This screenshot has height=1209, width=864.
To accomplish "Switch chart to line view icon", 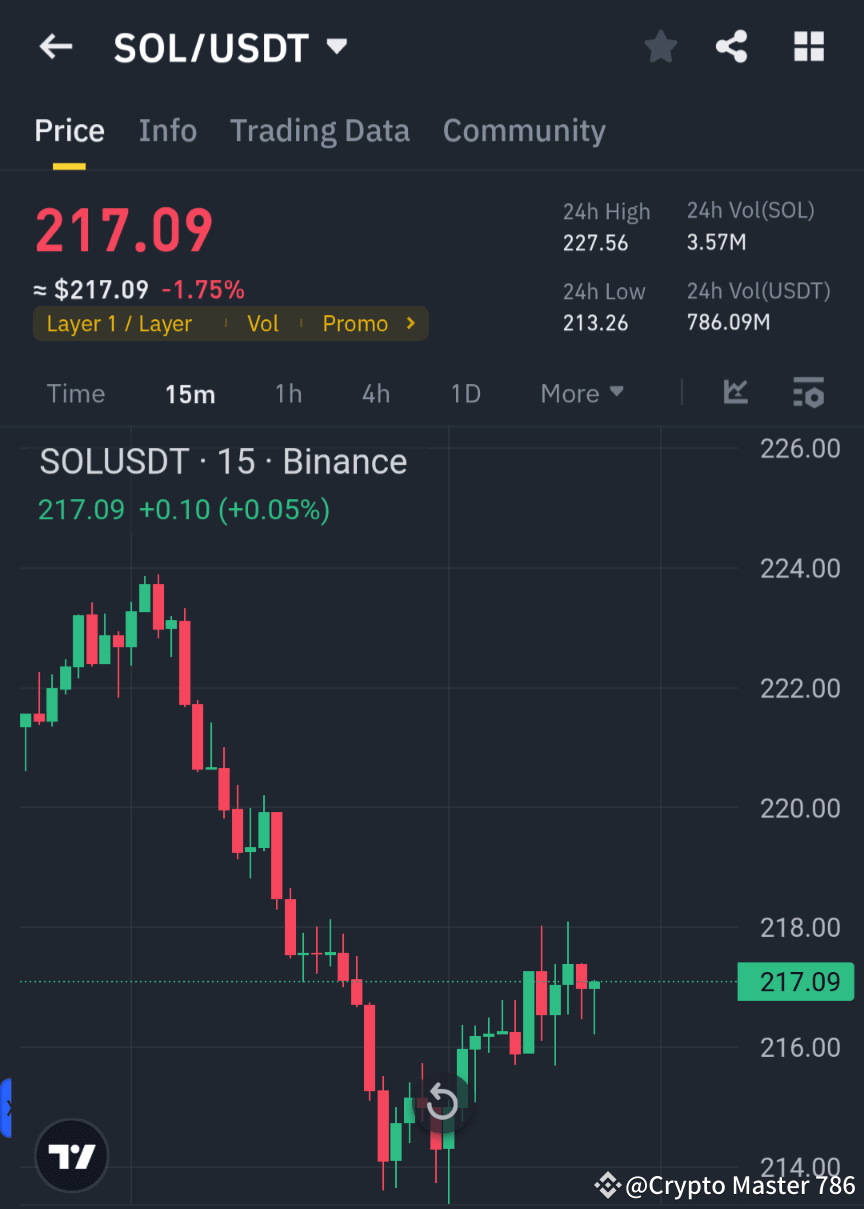I will click(x=736, y=393).
